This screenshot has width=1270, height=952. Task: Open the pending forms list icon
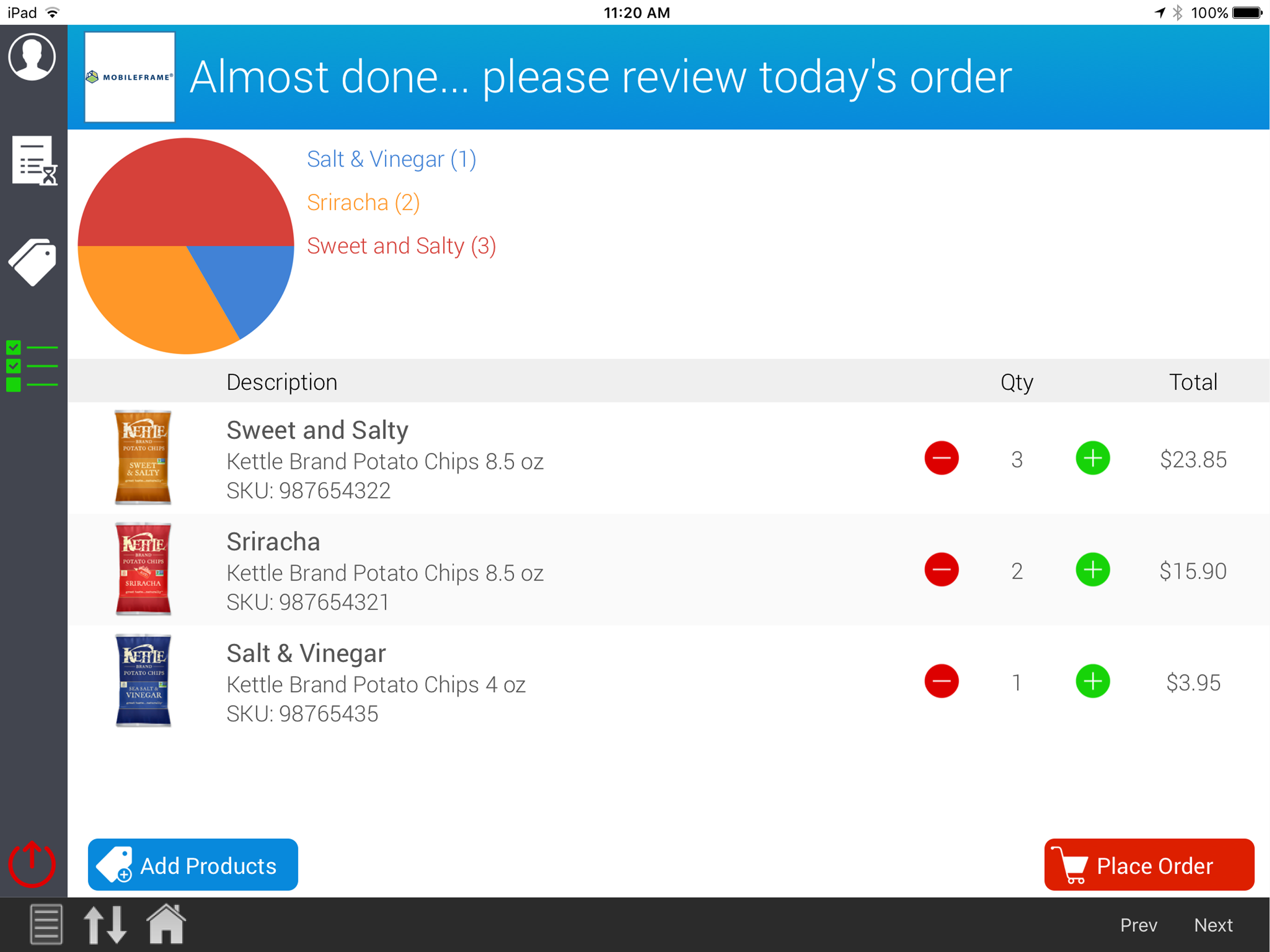[34, 161]
